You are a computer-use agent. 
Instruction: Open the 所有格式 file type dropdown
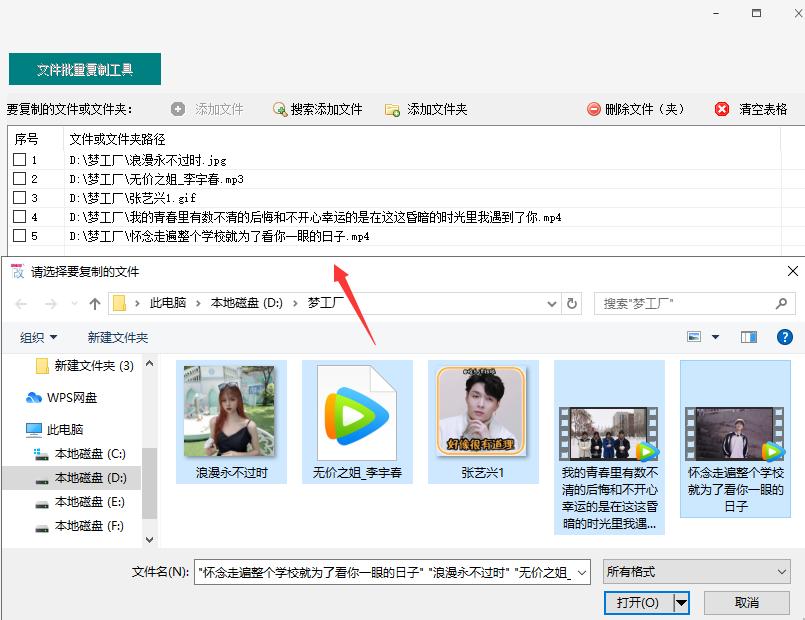point(695,572)
